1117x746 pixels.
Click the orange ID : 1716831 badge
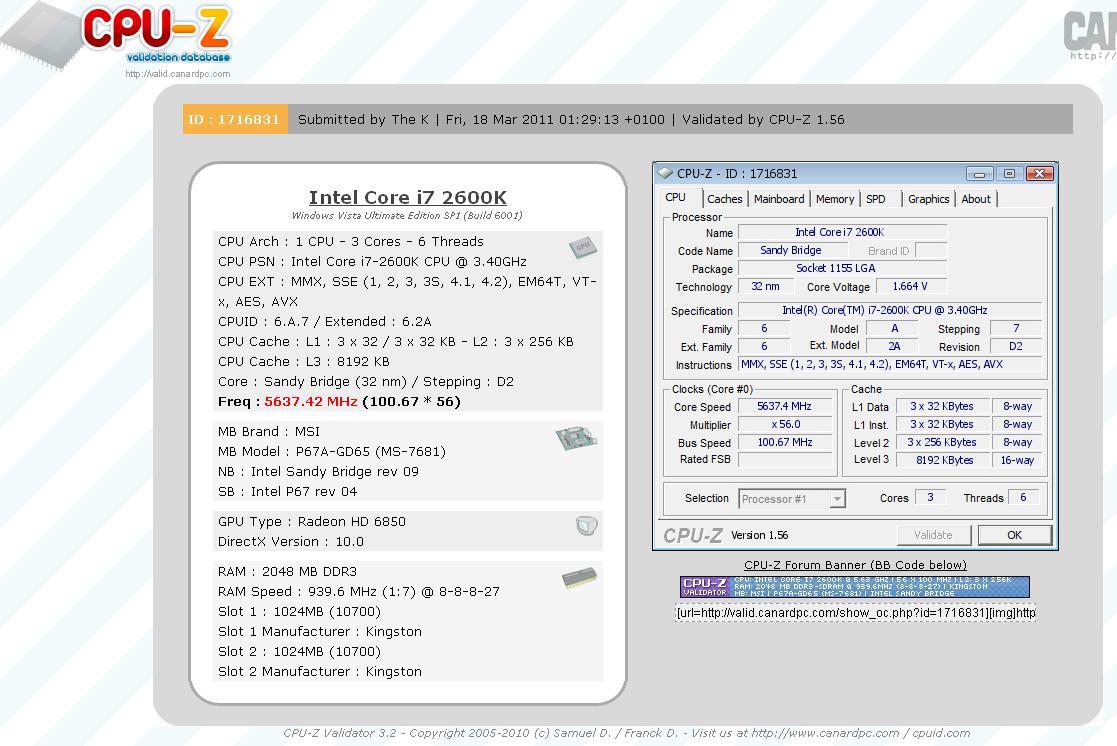tap(234, 119)
